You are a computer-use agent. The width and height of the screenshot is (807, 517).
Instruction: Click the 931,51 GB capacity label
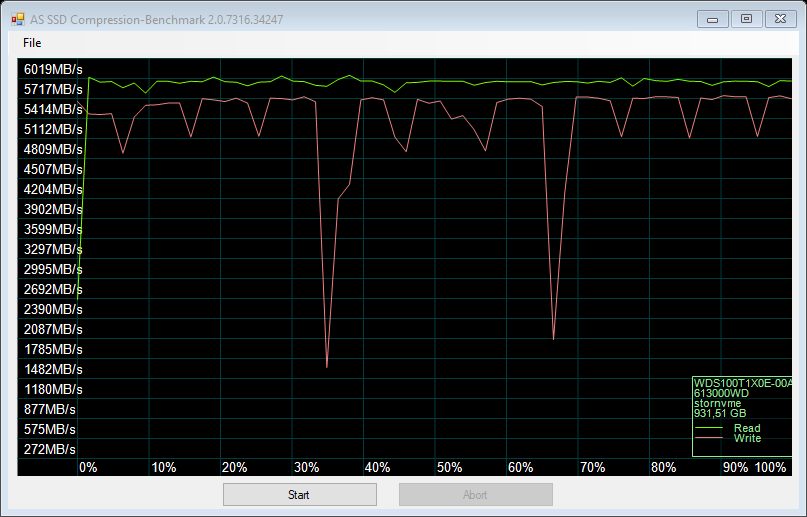(x=720, y=413)
